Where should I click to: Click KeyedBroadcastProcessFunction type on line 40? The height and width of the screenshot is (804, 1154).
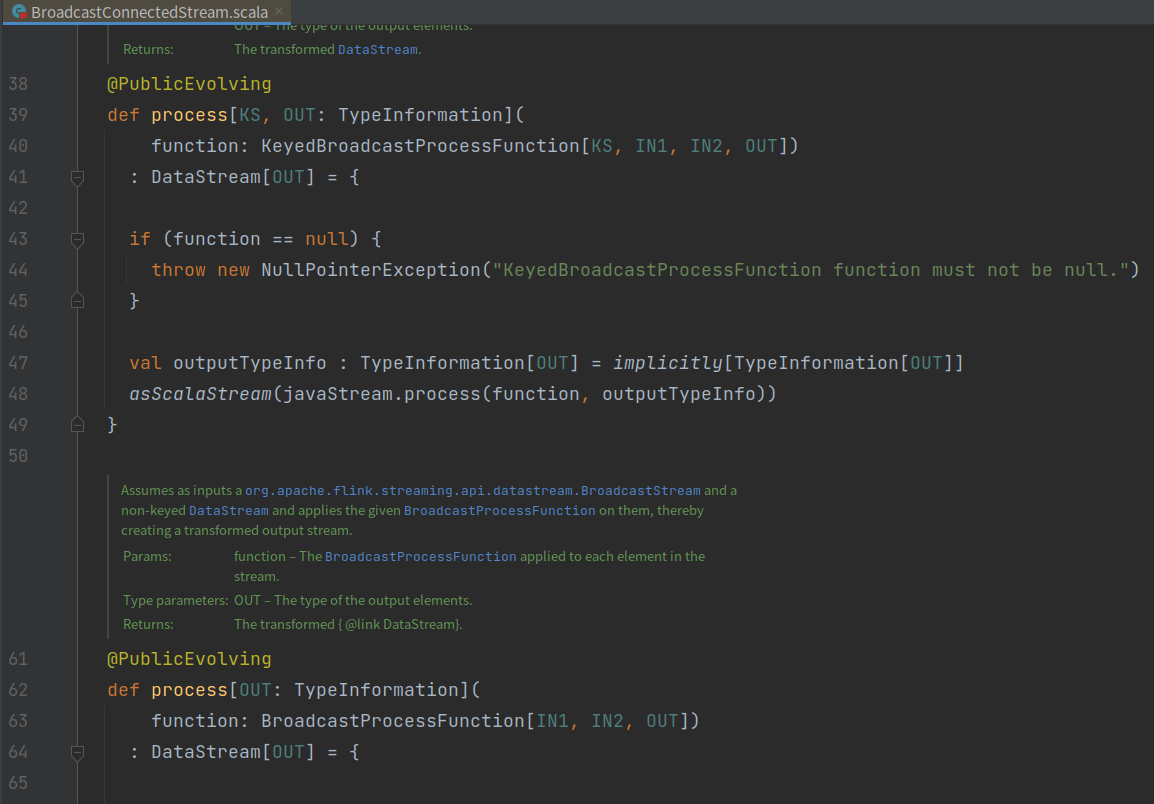[x=421, y=146]
